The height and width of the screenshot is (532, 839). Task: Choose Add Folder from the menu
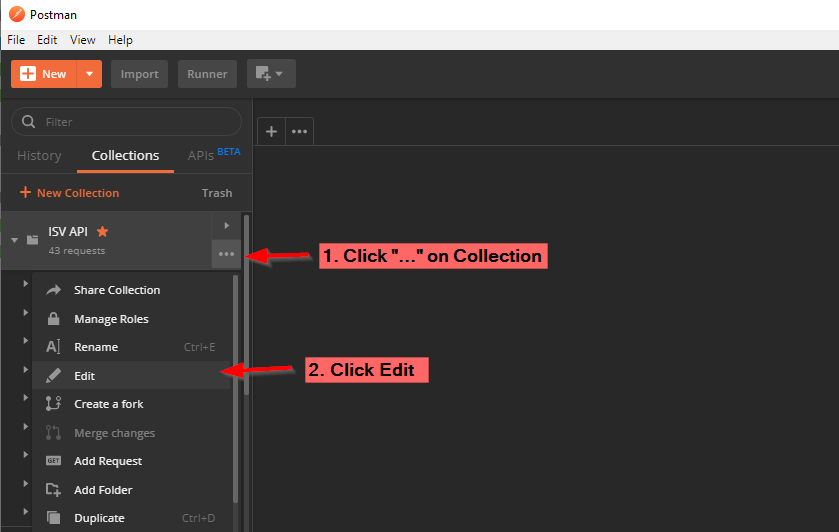[132, 490]
